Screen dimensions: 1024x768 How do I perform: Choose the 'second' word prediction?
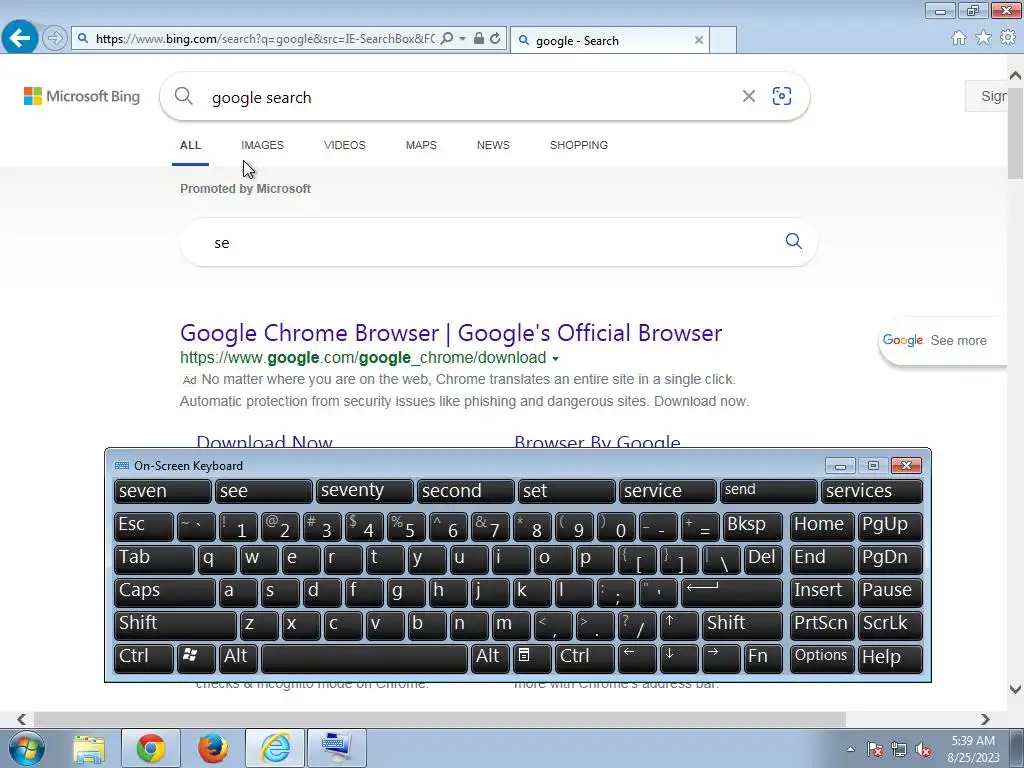pyautogui.click(x=466, y=491)
